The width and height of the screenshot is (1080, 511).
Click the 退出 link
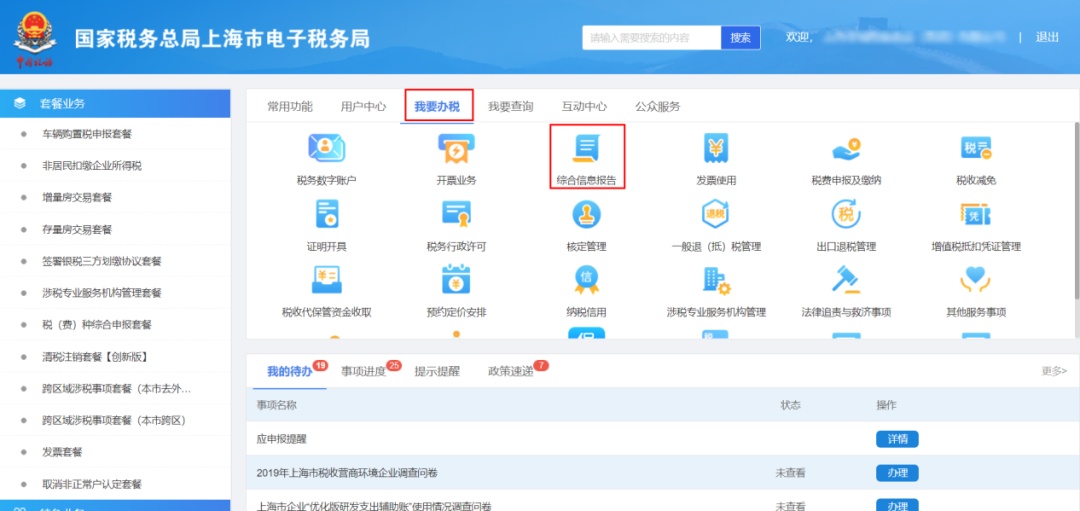click(1047, 37)
